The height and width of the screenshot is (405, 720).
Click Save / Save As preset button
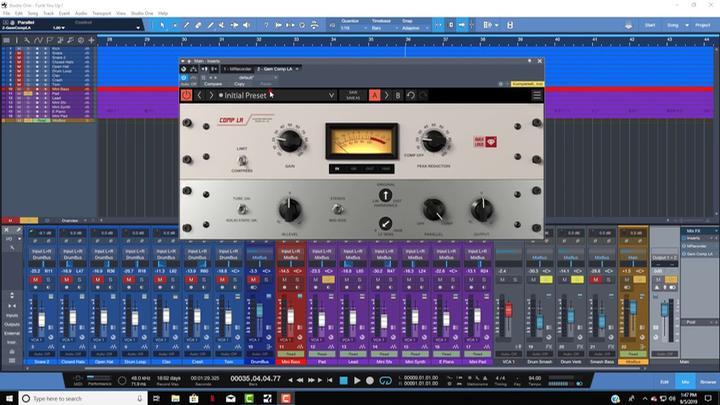coord(353,95)
